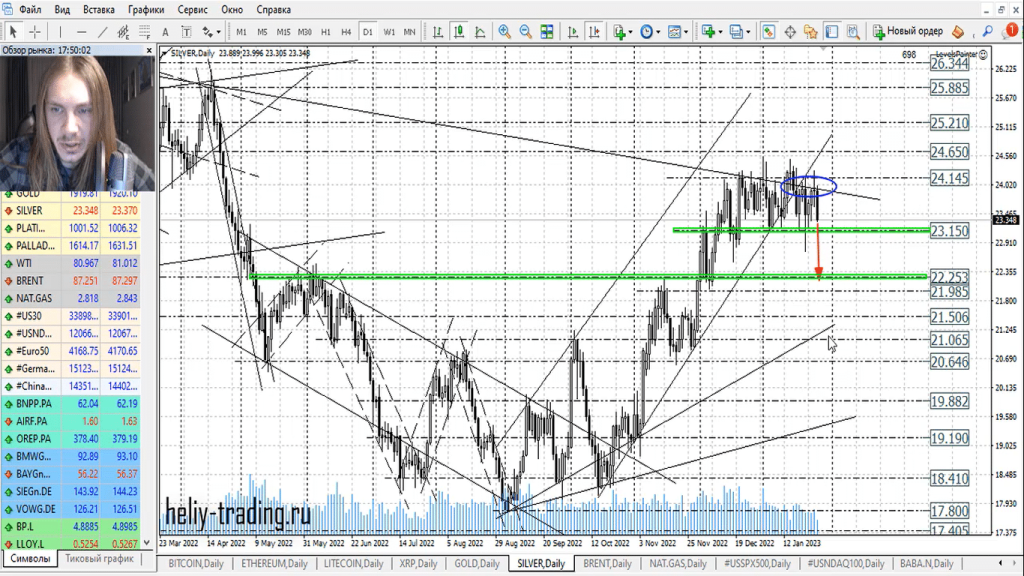The height and width of the screenshot is (576, 1024).
Task: Click the 23.150 green level line label
Action: click(x=948, y=231)
